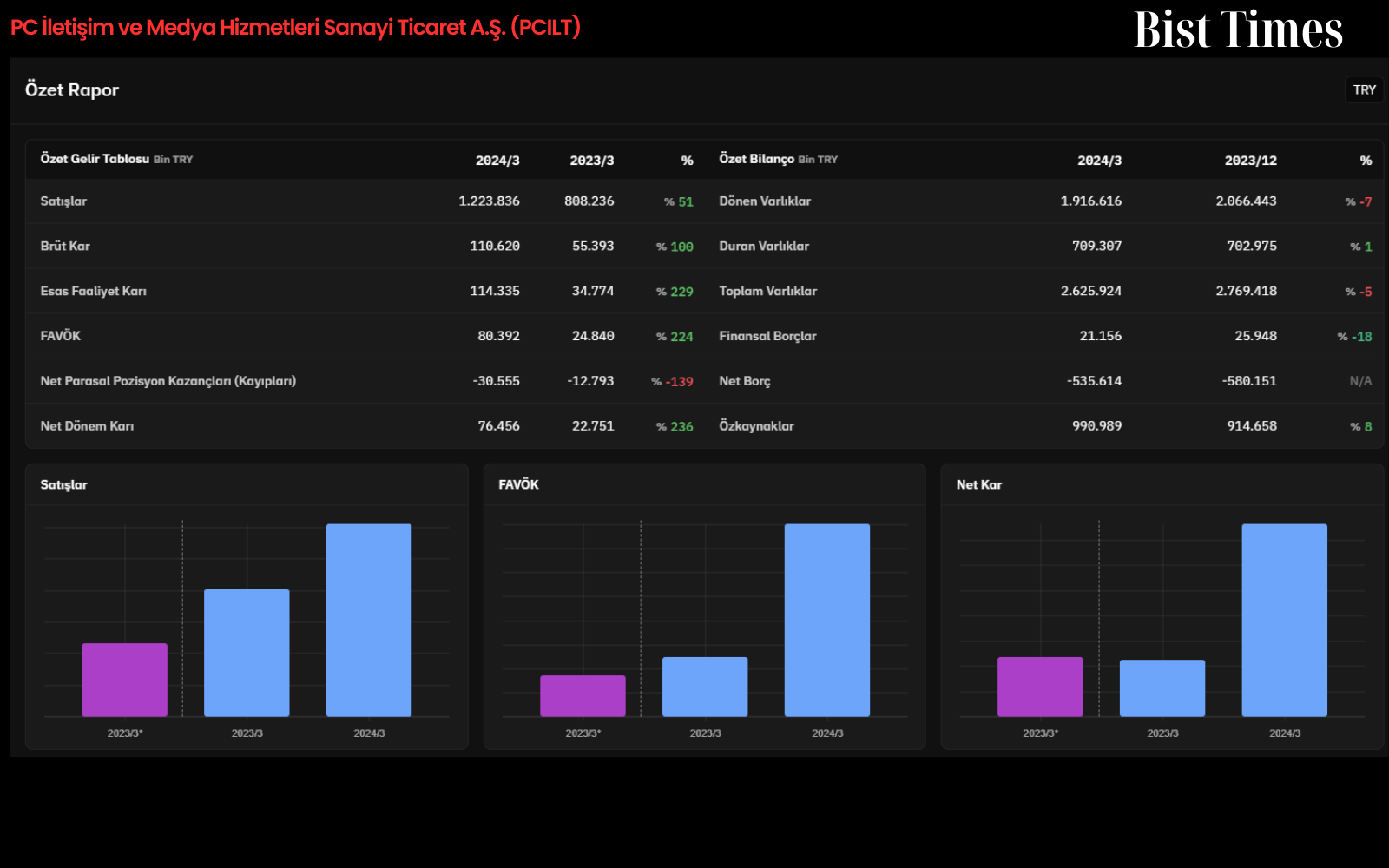Click the purple 2023/3* bar in FAVÖK chart
This screenshot has width=1389, height=868.
click(x=583, y=696)
